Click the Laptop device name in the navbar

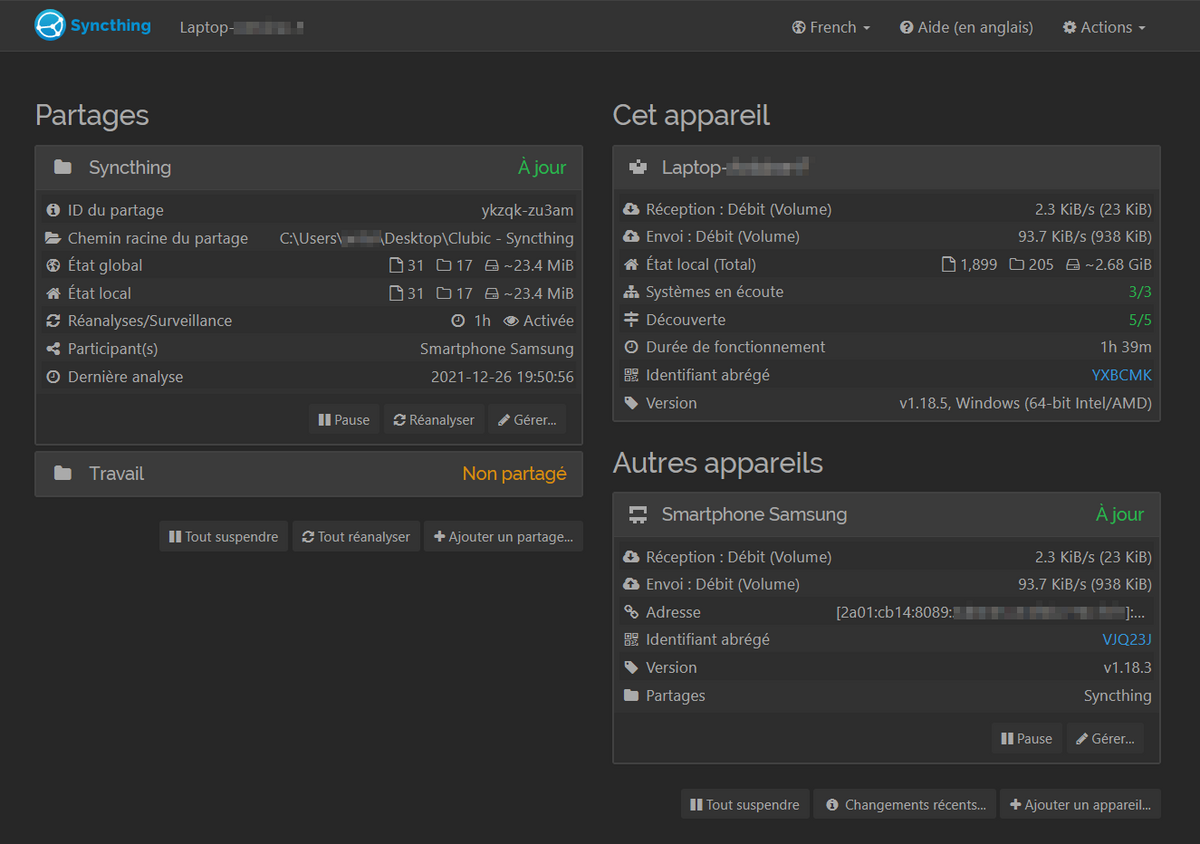(x=242, y=27)
